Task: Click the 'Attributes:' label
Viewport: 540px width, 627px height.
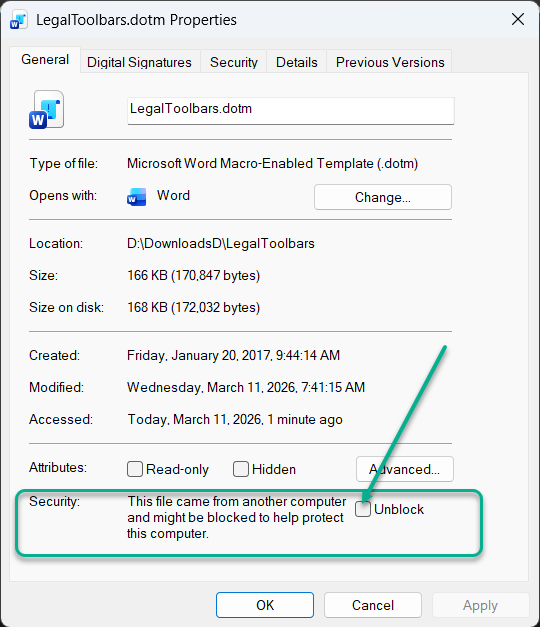Action: (x=58, y=467)
